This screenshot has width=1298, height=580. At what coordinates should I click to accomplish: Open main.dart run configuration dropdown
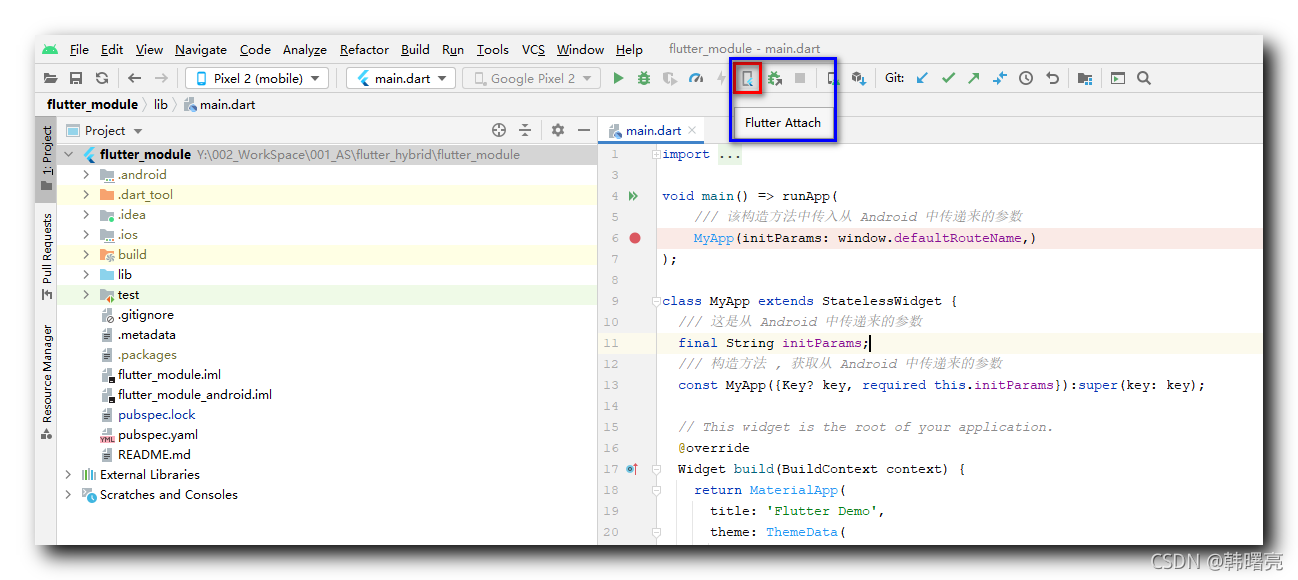pos(401,78)
